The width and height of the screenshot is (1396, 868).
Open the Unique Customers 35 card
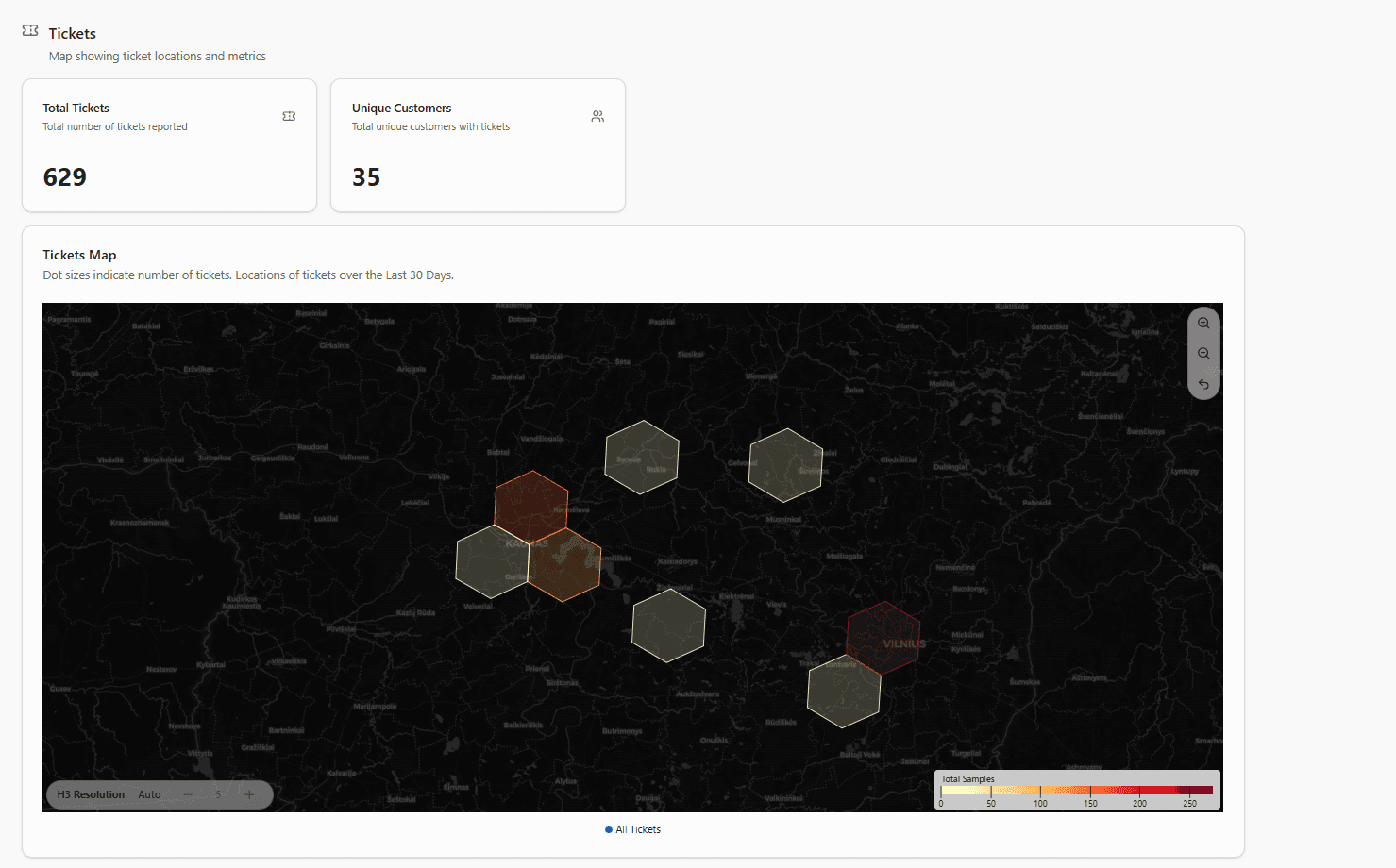478,146
